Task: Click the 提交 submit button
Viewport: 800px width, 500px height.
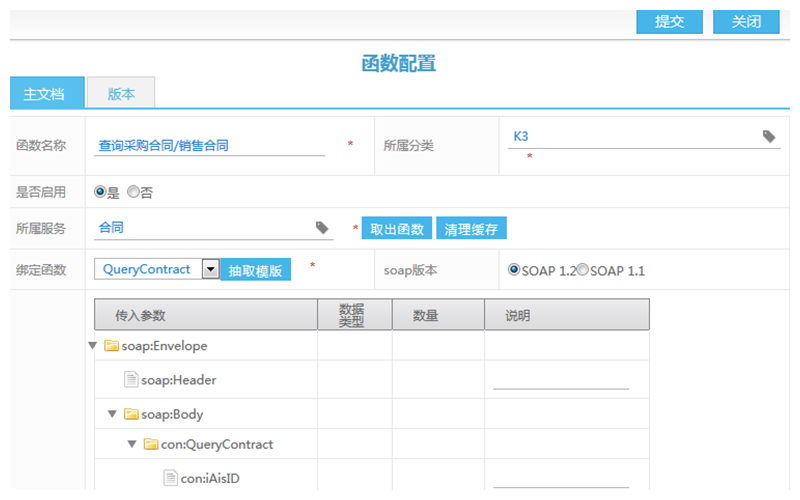Action: [669, 22]
